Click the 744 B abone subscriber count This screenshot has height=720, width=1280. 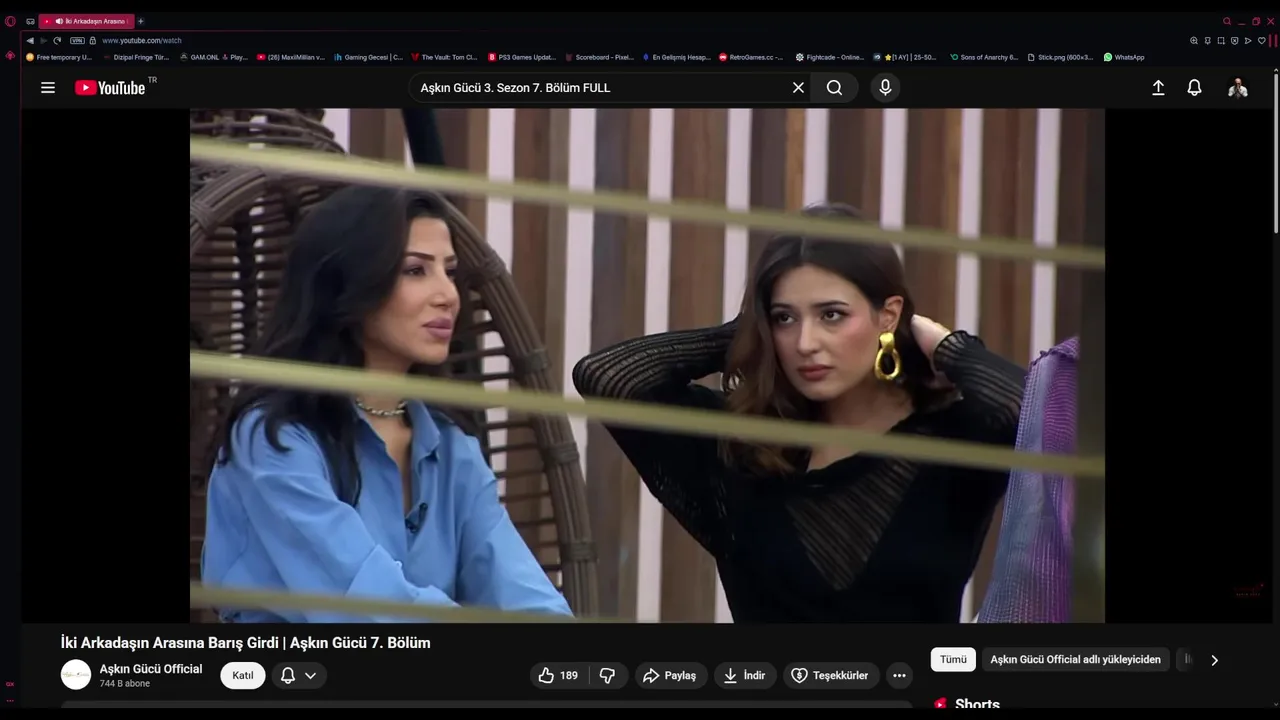pos(125,684)
